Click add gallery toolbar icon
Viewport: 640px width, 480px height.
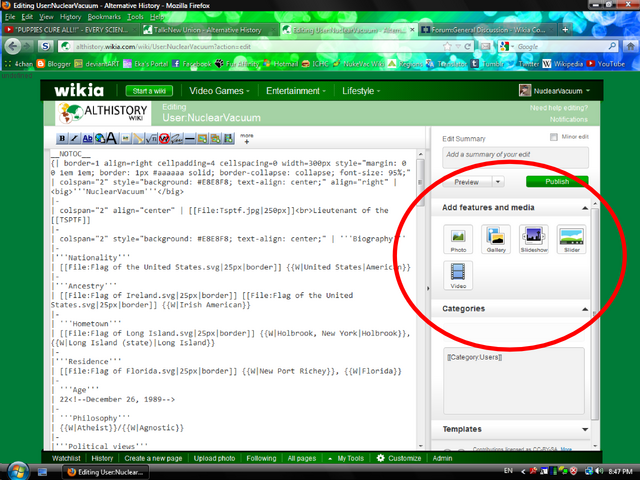tap(215, 138)
